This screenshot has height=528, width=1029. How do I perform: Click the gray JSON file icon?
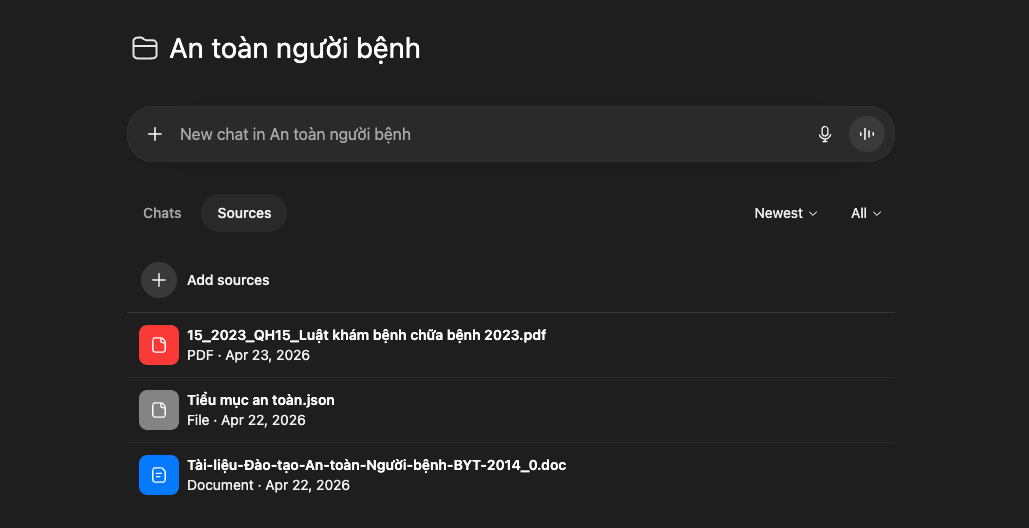pyautogui.click(x=158, y=410)
